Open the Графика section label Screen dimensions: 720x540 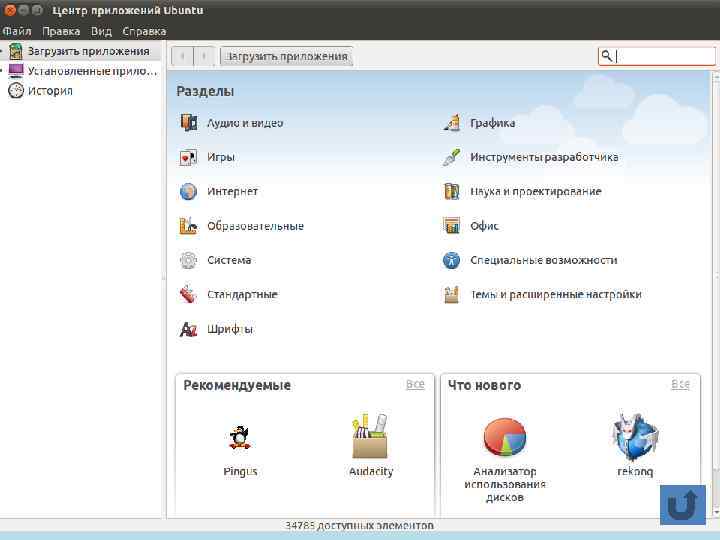tap(492, 123)
